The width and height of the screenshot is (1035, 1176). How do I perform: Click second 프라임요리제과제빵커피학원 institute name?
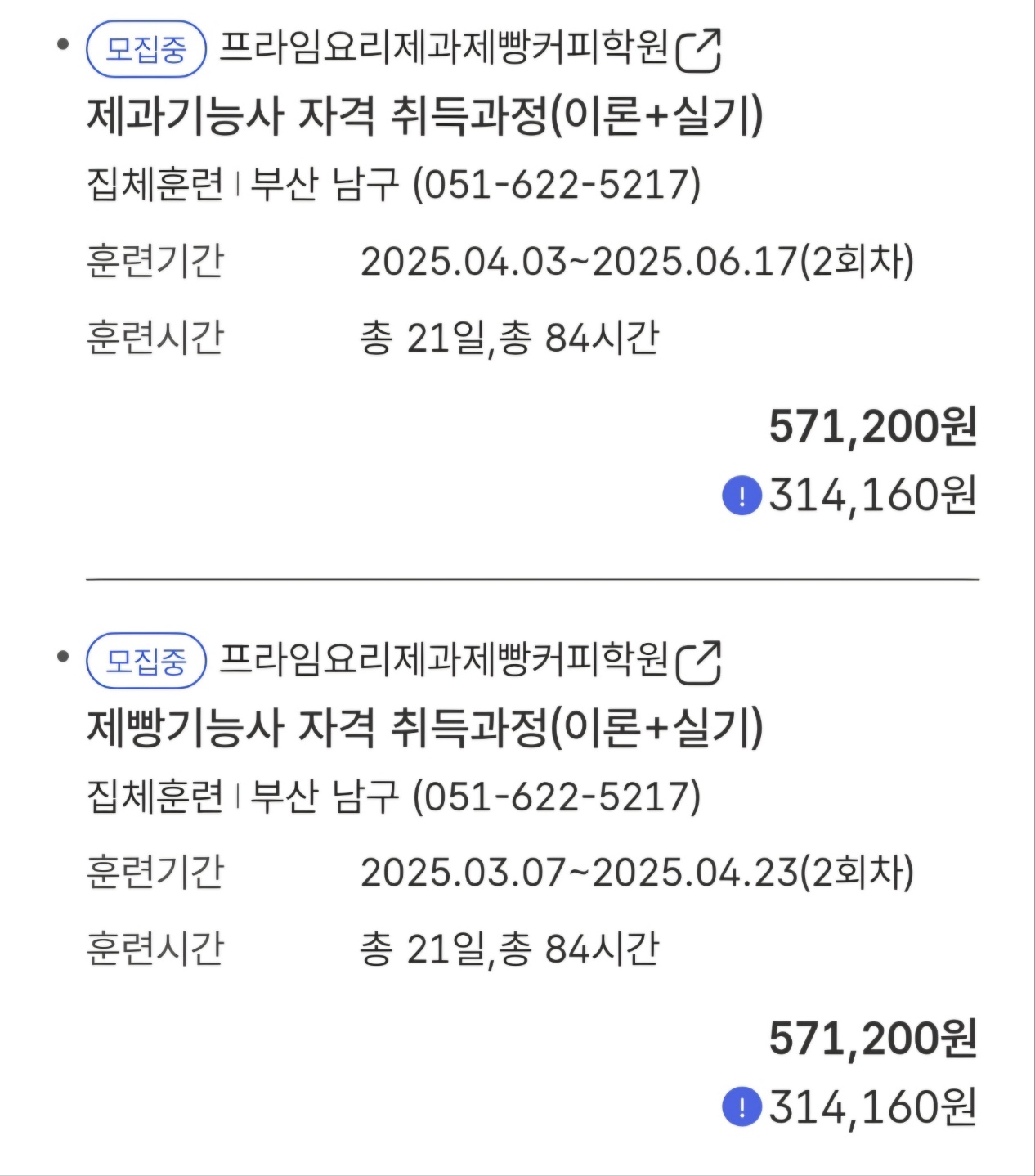point(445,659)
